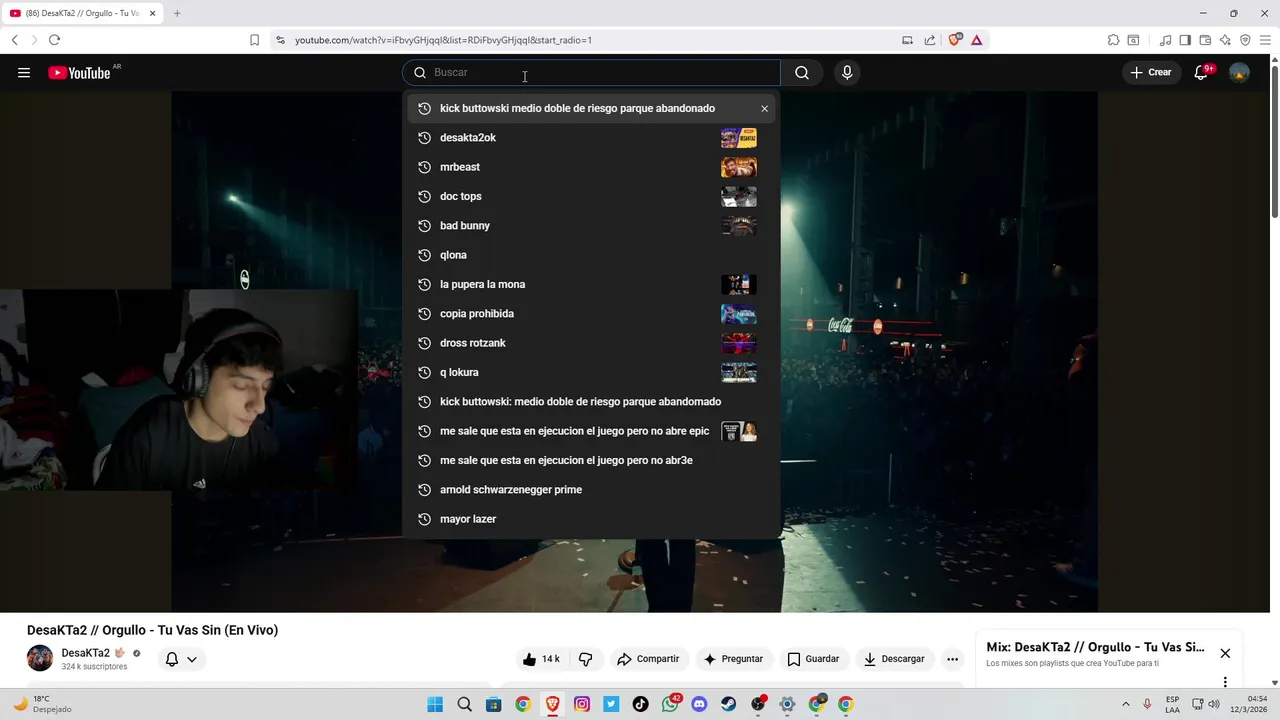Image resolution: width=1280 pixels, height=720 pixels.
Task: Select suggestion ending 'no abr3e'
Action: 591,460
